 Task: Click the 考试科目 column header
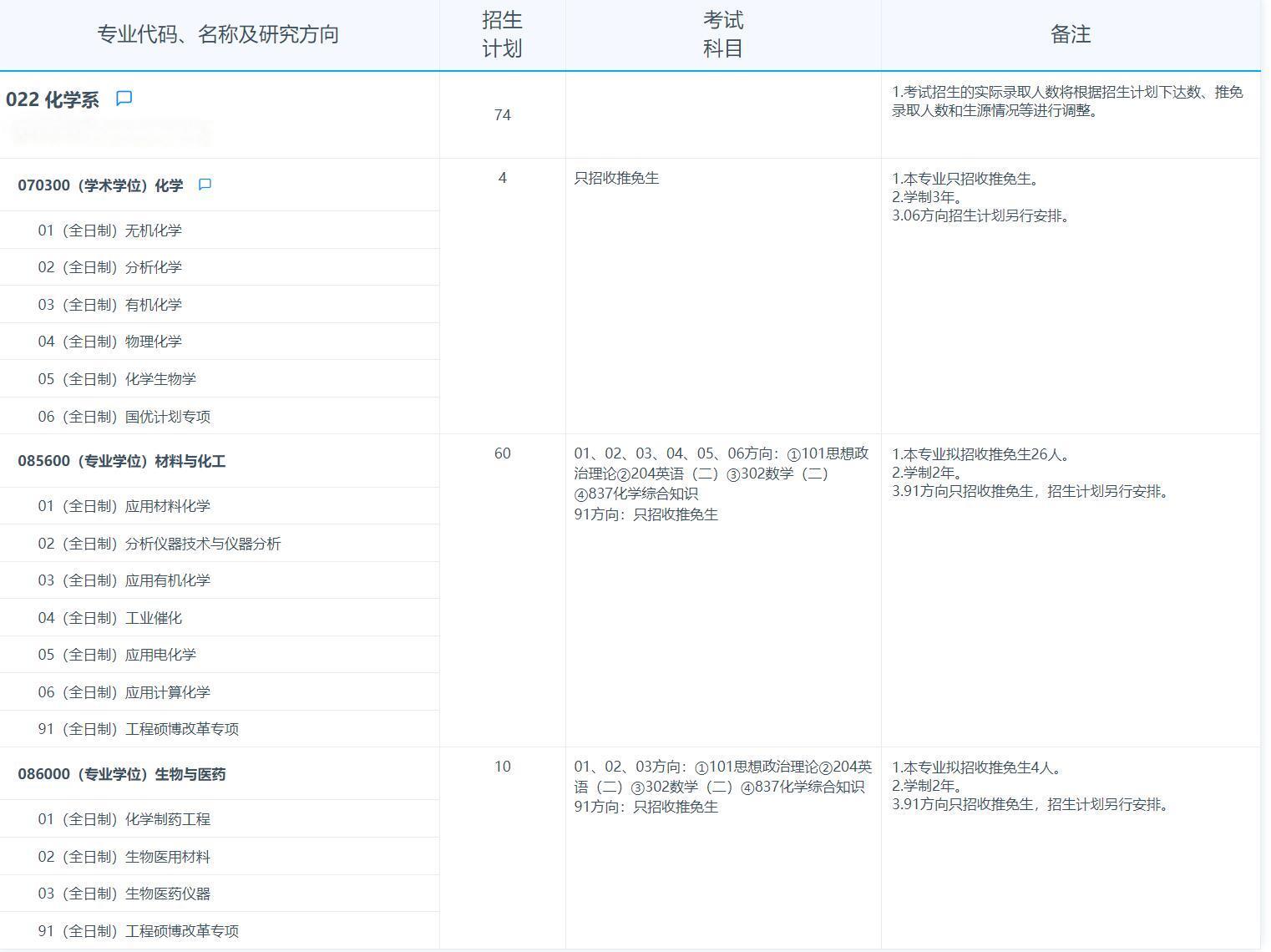(722, 34)
